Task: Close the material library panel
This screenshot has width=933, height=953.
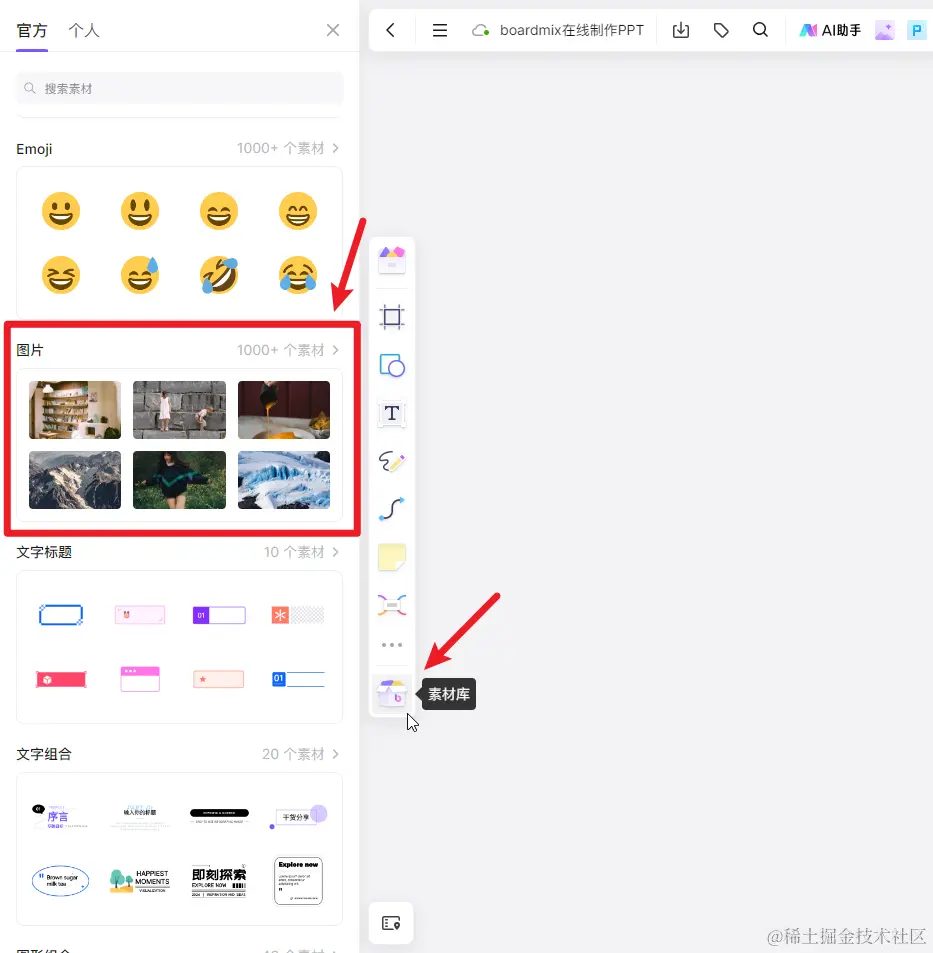Action: tap(332, 30)
